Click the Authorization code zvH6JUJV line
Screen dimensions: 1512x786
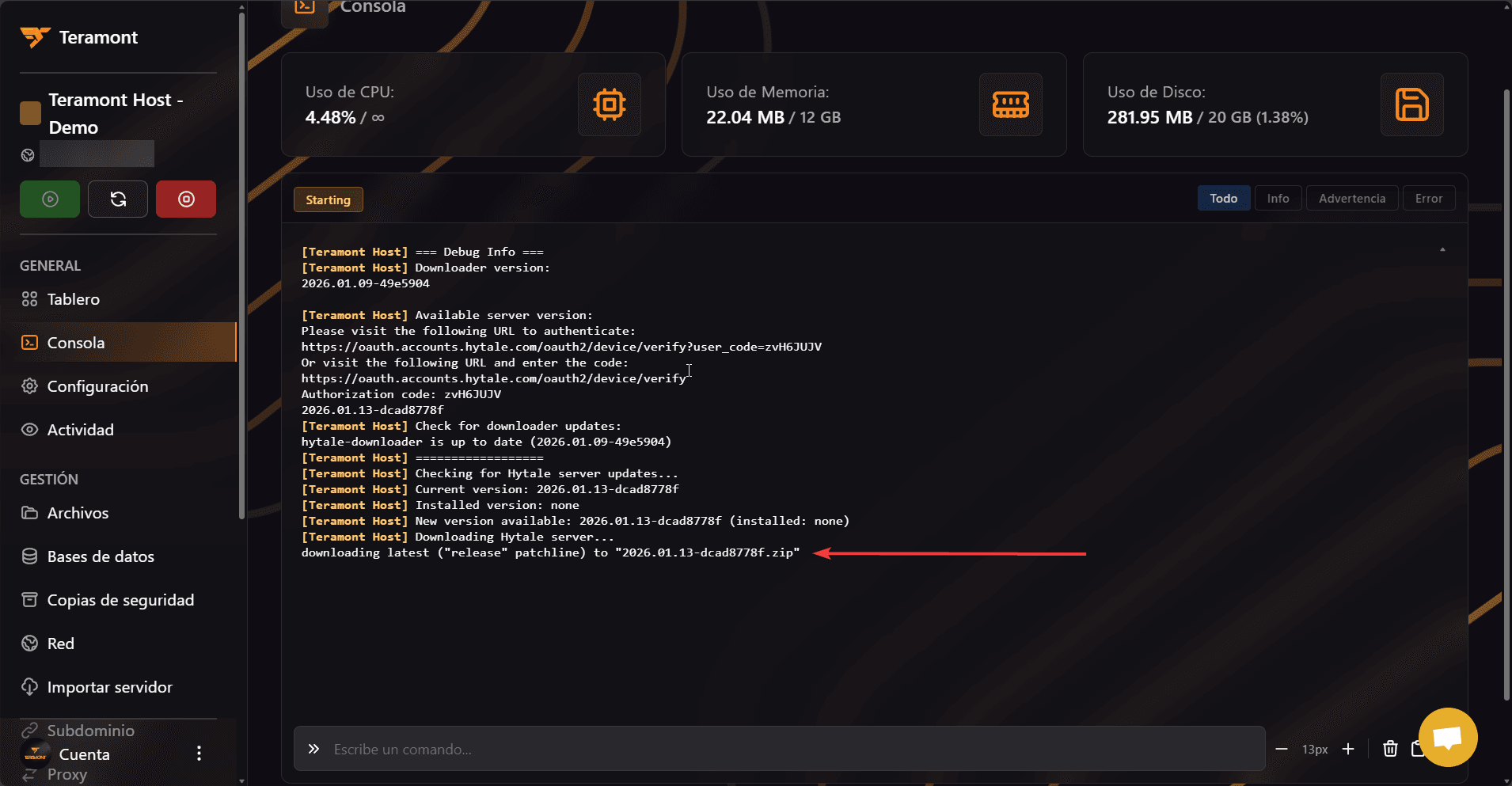click(401, 394)
